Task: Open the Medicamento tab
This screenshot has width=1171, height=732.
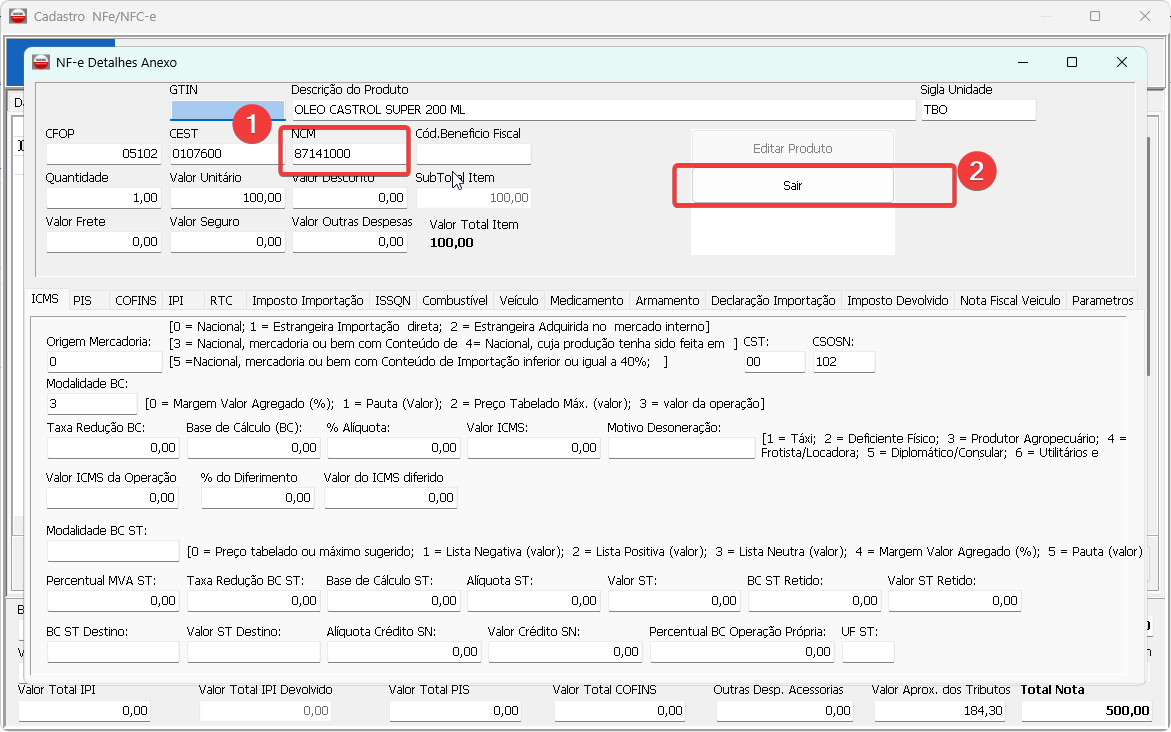Action: (x=587, y=300)
